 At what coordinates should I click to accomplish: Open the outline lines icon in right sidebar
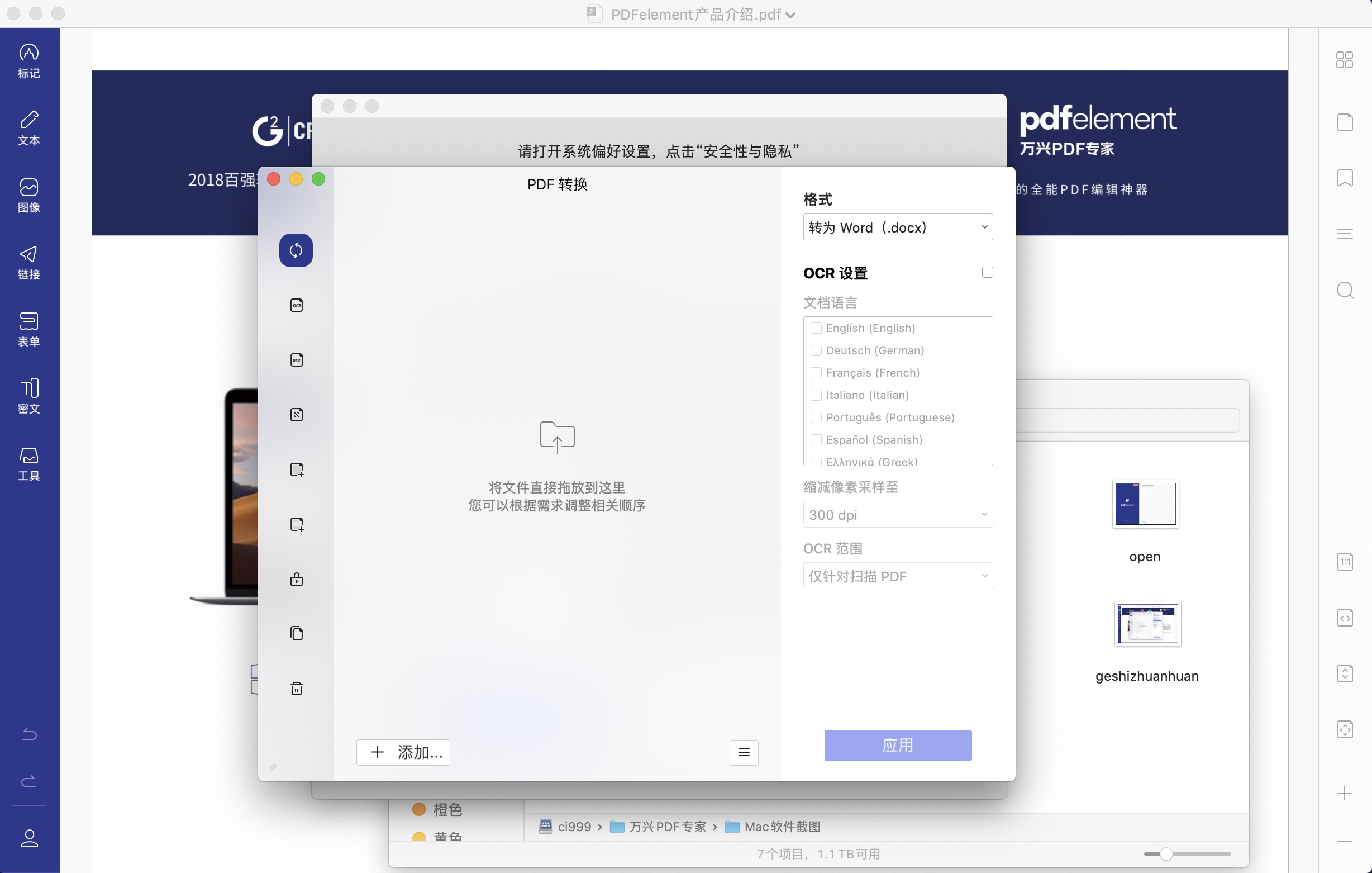pos(1344,234)
